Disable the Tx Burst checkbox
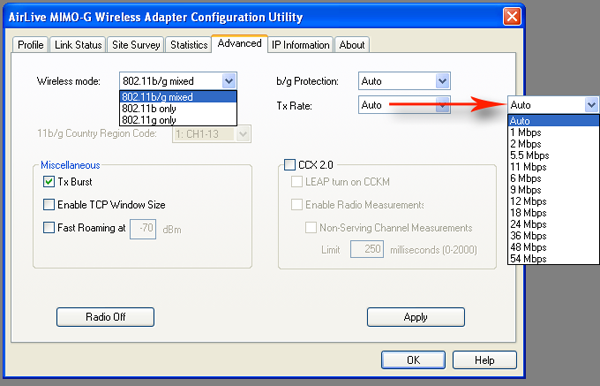This screenshot has height=386, width=600. point(49,182)
